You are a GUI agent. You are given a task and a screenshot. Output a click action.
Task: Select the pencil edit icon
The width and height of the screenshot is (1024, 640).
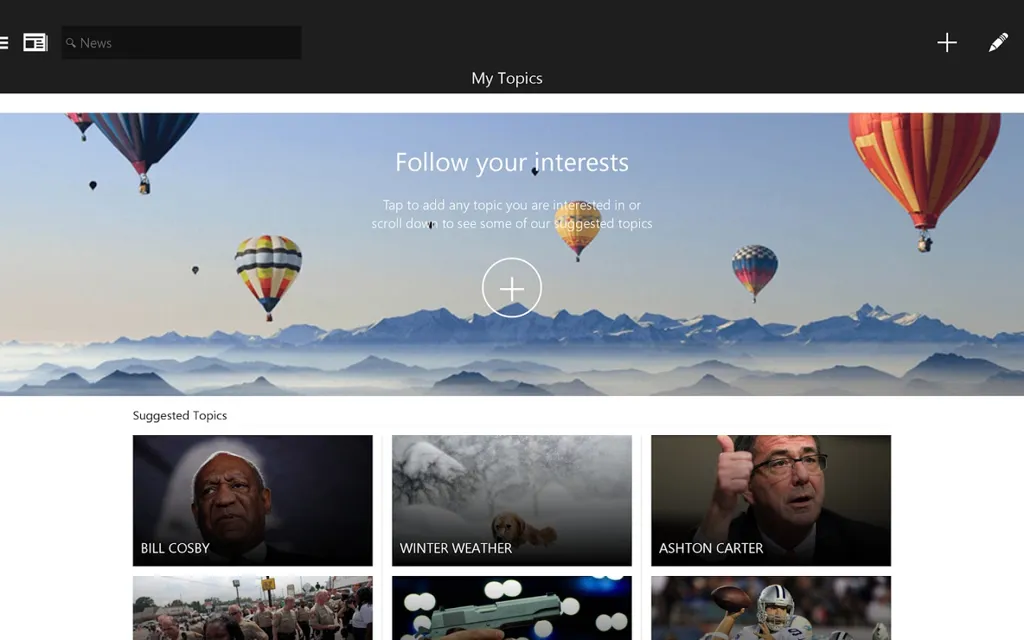tap(997, 42)
